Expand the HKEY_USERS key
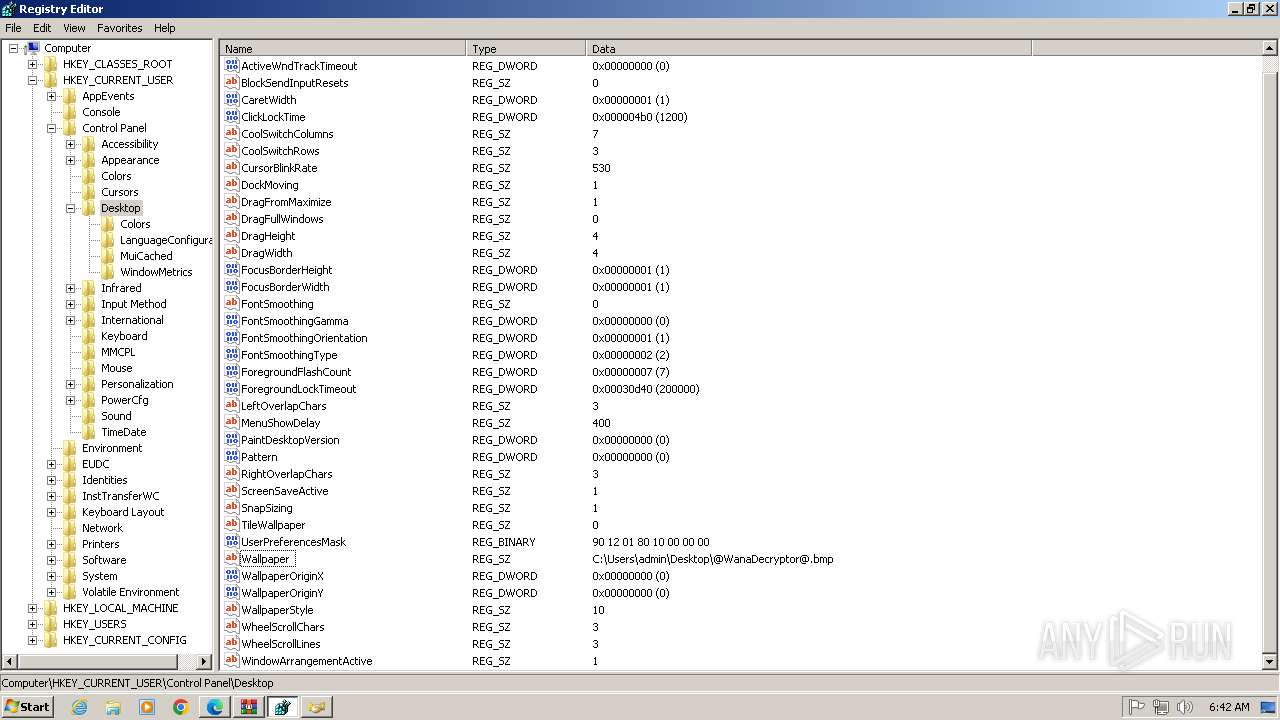 32,624
